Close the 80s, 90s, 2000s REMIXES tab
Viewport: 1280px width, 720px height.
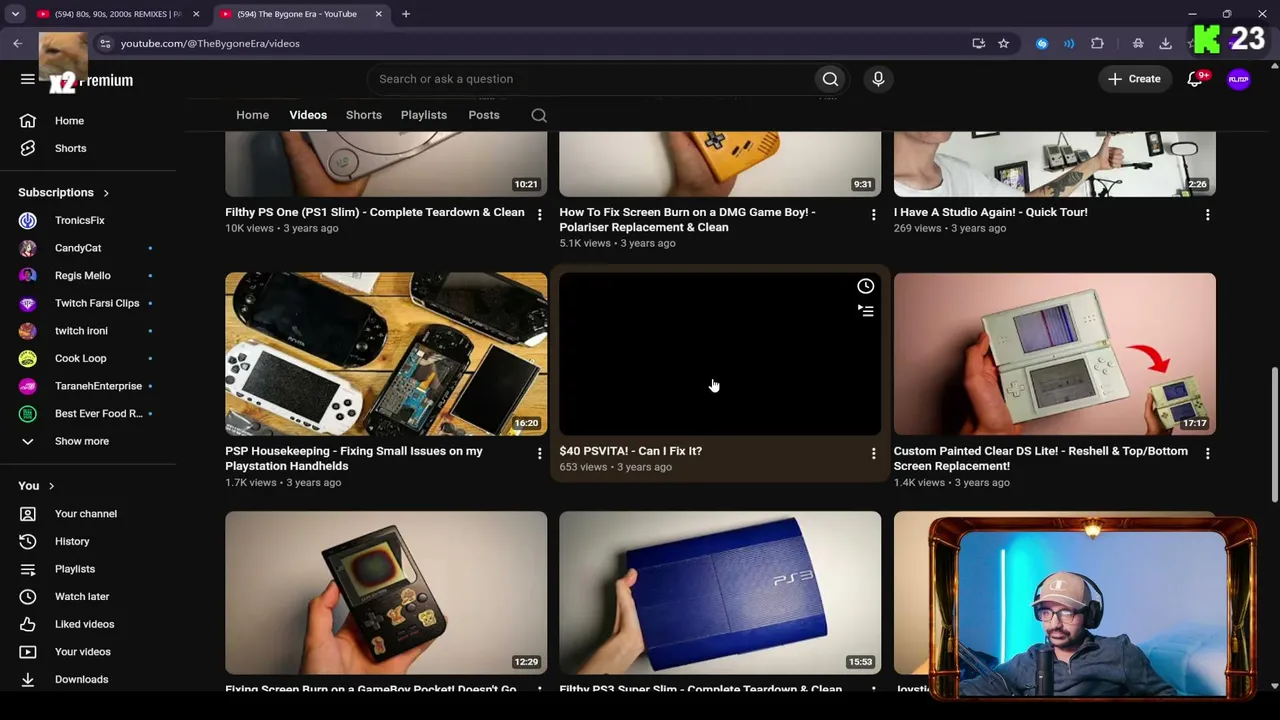196,14
